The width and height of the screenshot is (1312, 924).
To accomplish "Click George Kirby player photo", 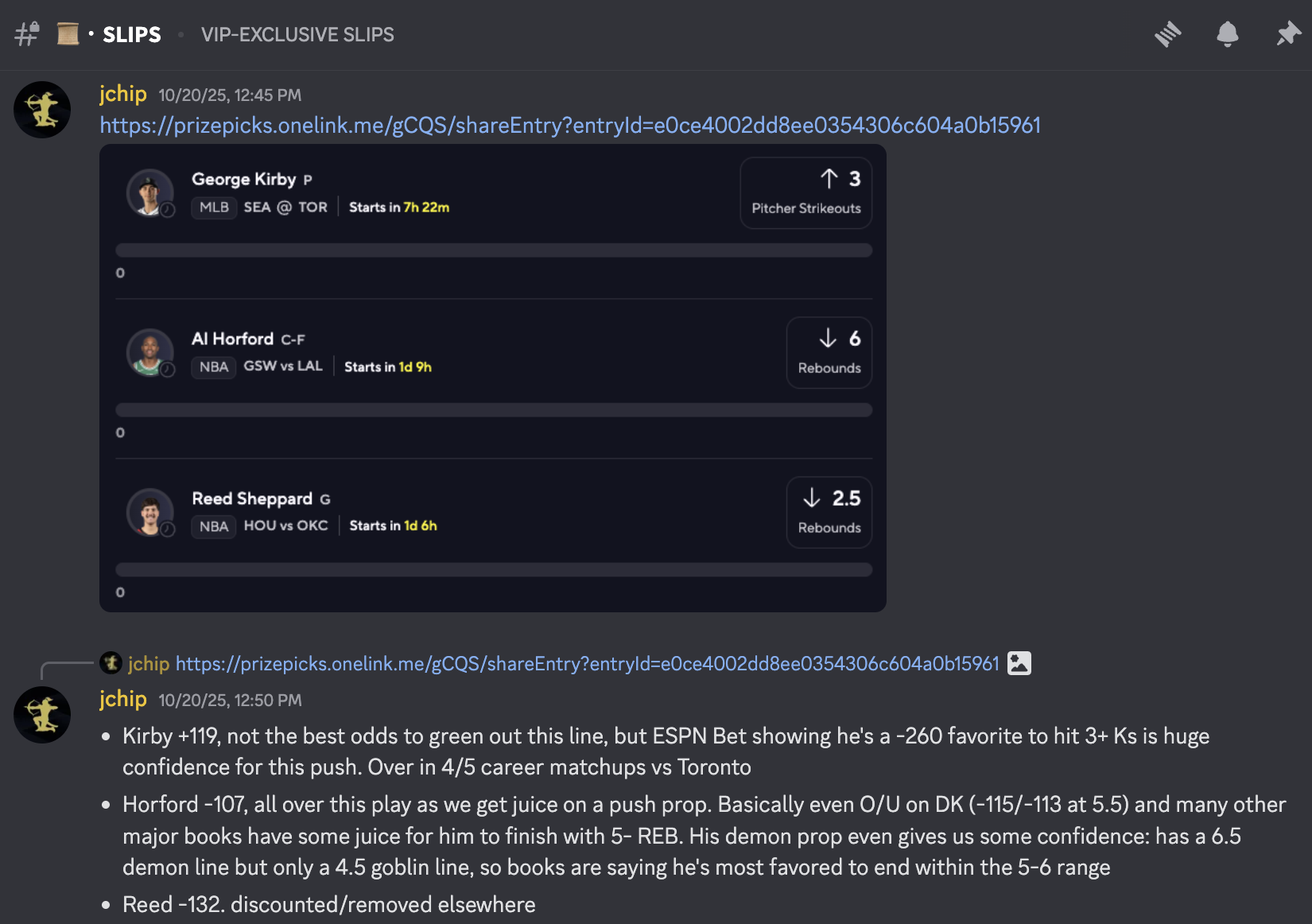I will pyautogui.click(x=149, y=192).
